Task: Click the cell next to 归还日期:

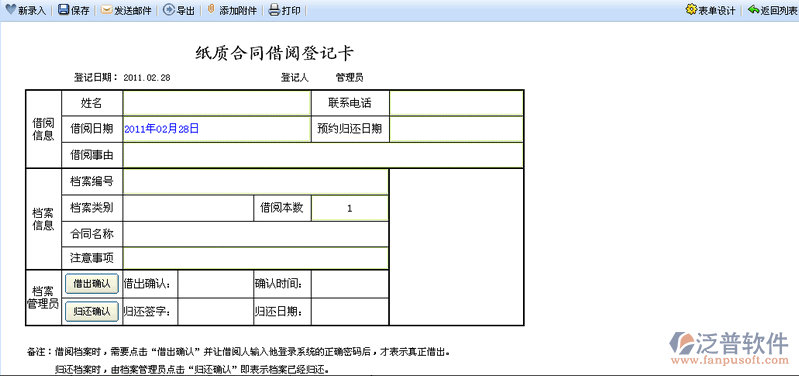Action: click(350, 312)
